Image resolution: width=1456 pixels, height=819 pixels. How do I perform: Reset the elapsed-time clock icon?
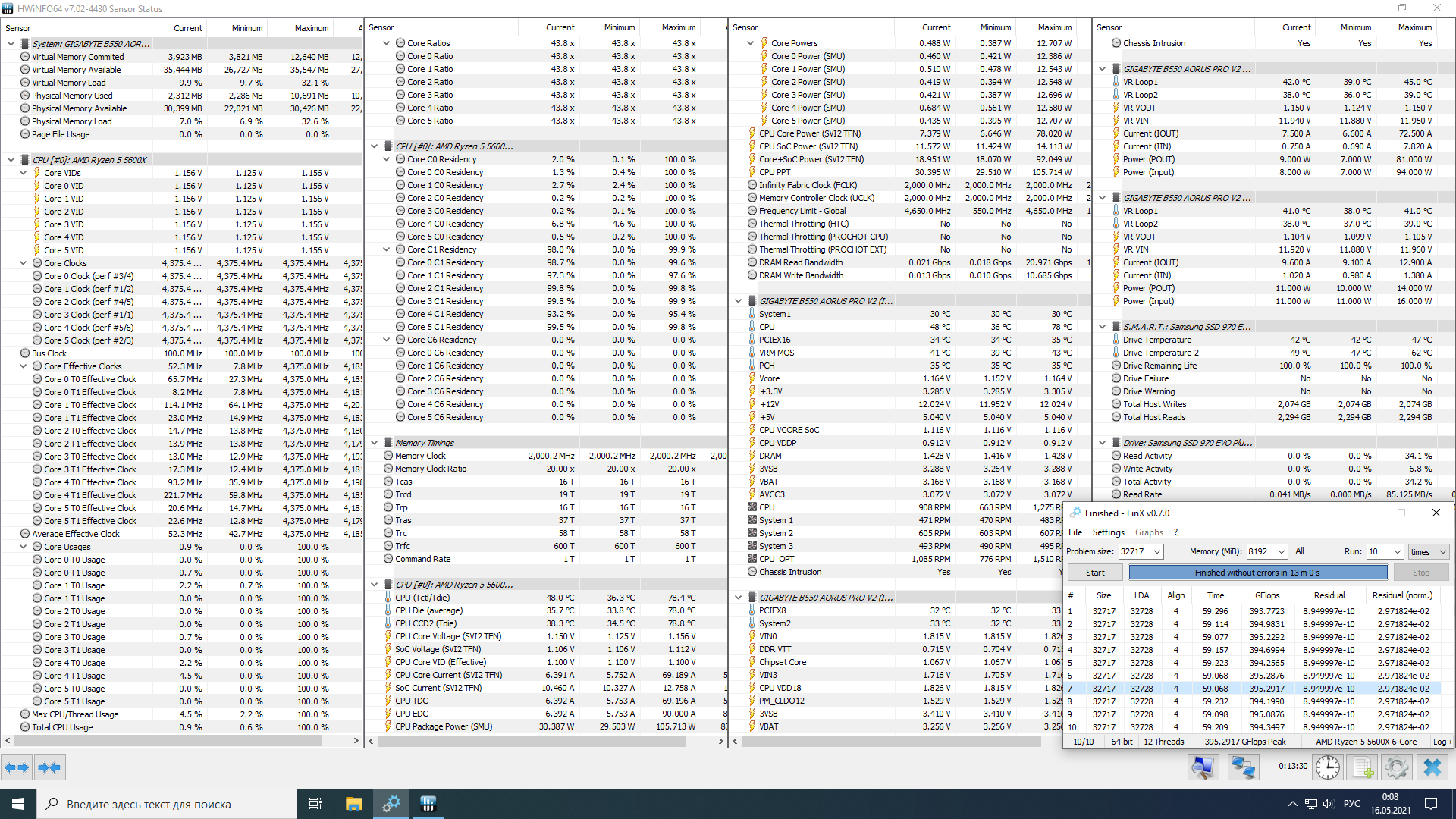point(1327,767)
